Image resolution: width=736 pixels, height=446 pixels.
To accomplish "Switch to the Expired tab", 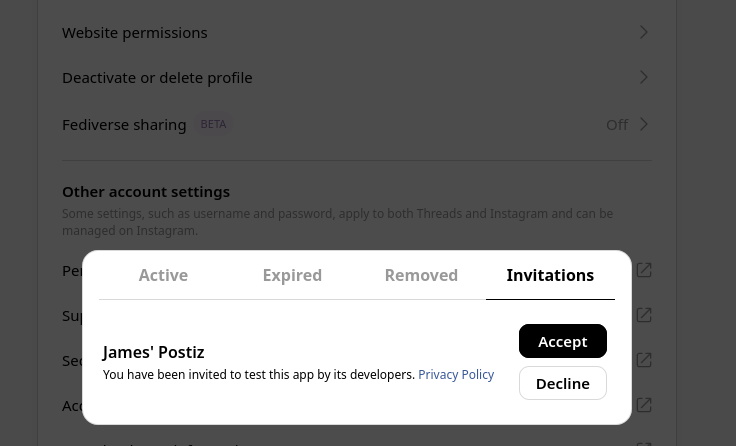I will [x=292, y=275].
